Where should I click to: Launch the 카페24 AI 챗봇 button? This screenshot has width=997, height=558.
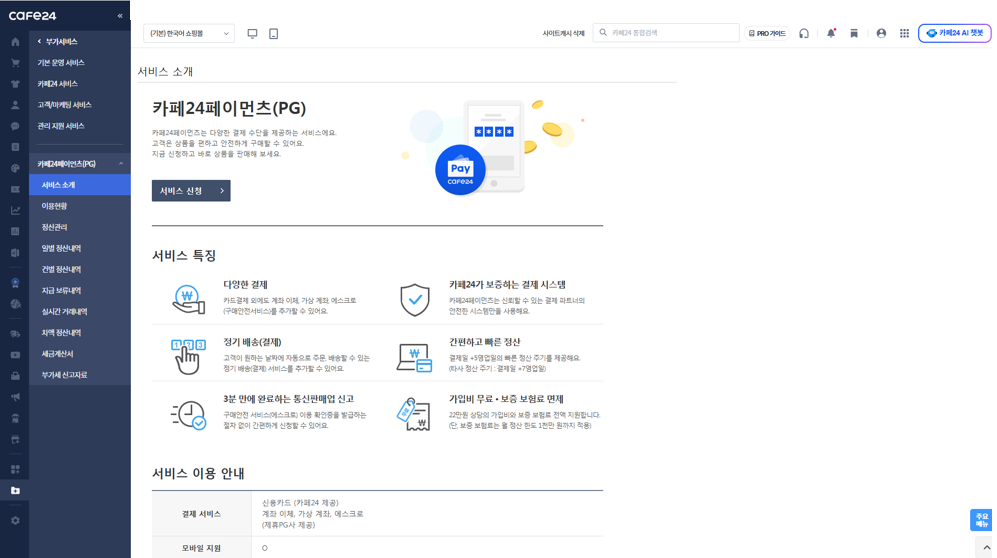tap(954, 33)
